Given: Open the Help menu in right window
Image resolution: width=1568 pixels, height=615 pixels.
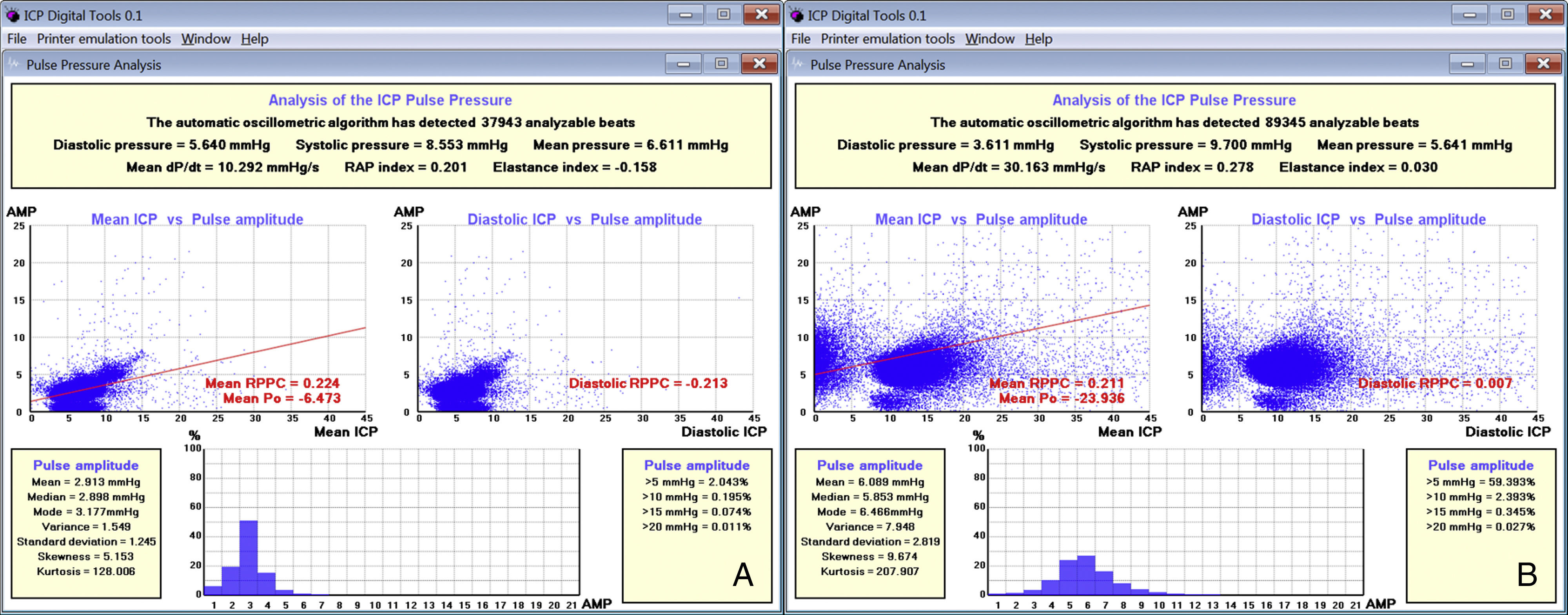Looking at the screenshot, I should (x=1038, y=39).
